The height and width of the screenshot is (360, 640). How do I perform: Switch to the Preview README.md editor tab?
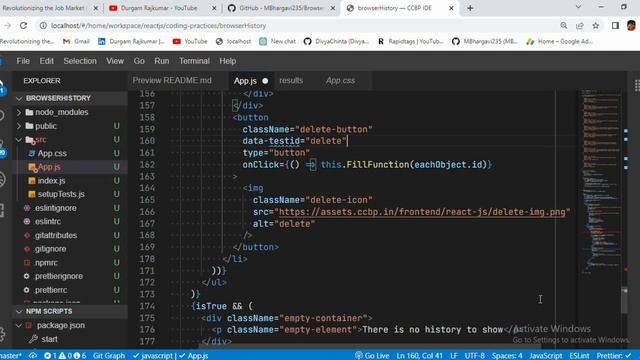172,80
